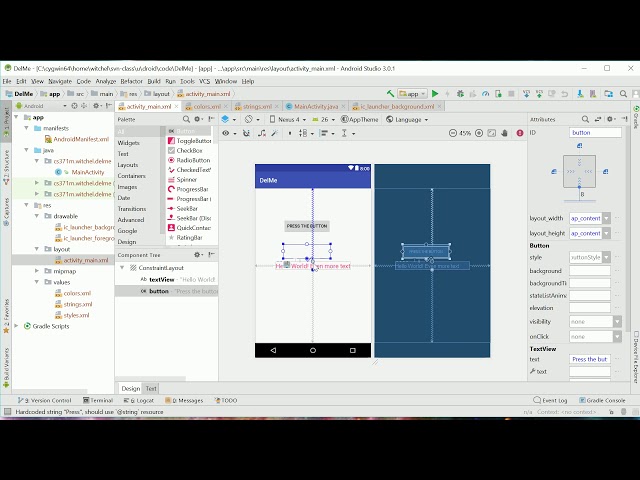Open the Language dropdown
The width and height of the screenshot is (640, 480).
407,120
